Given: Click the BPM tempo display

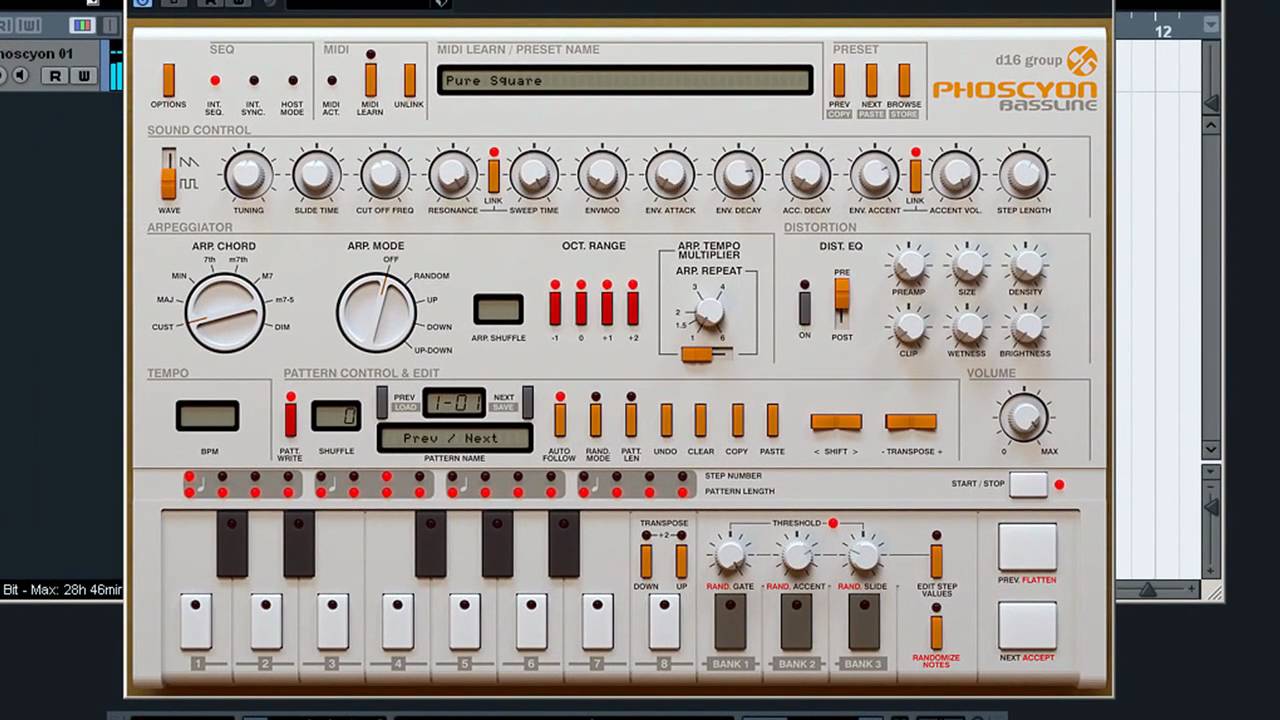Looking at the screenshot, I should coord(208,416).
